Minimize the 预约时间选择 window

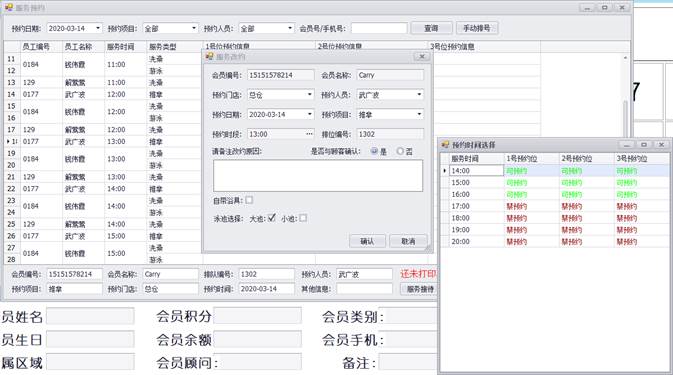pos(626,145)
